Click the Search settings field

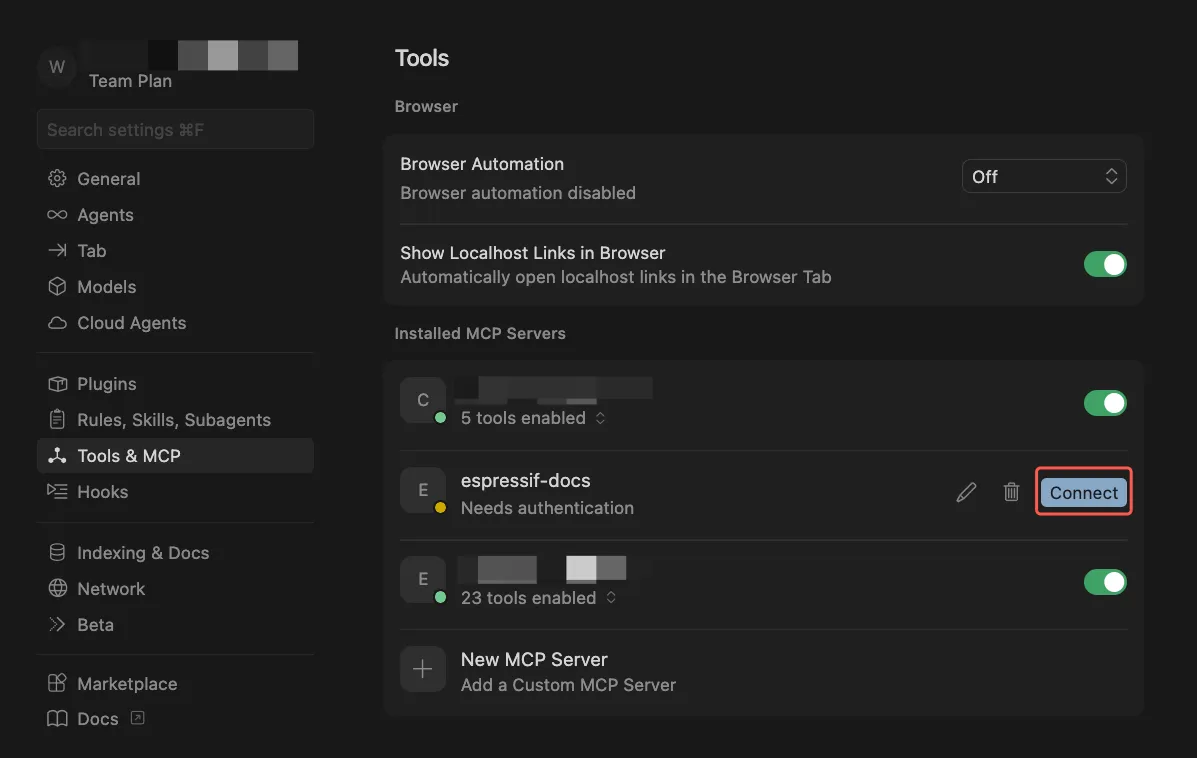(175, 130)
